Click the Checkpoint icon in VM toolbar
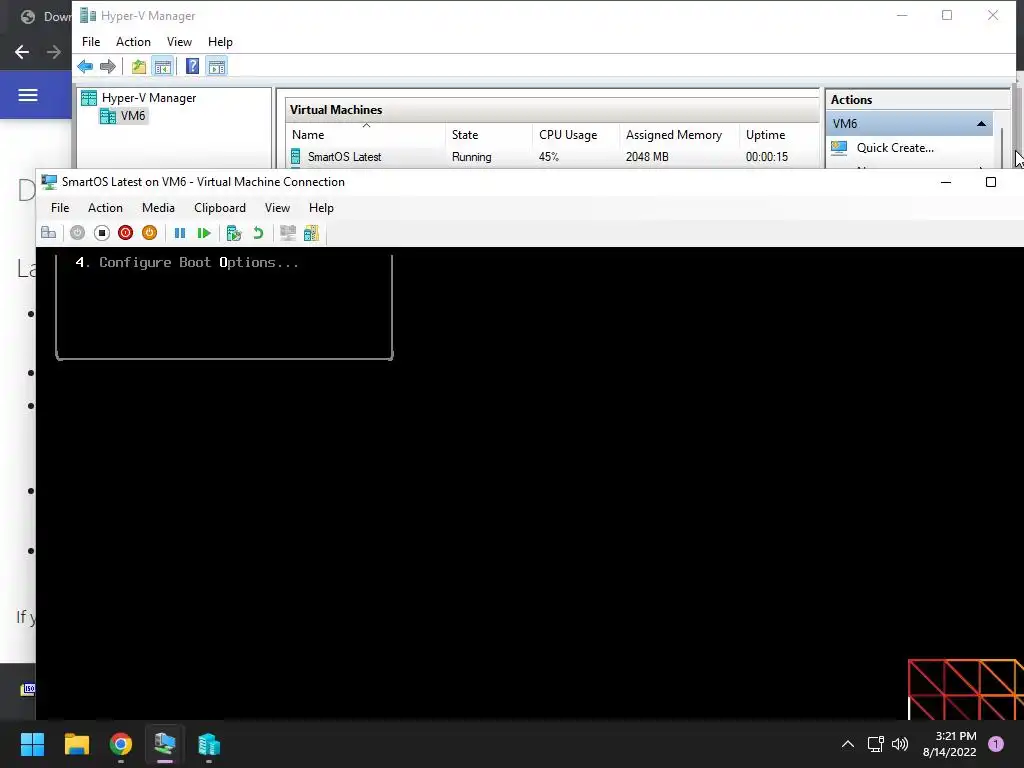This screenshot has height=768, width=1024. point(234,232)
